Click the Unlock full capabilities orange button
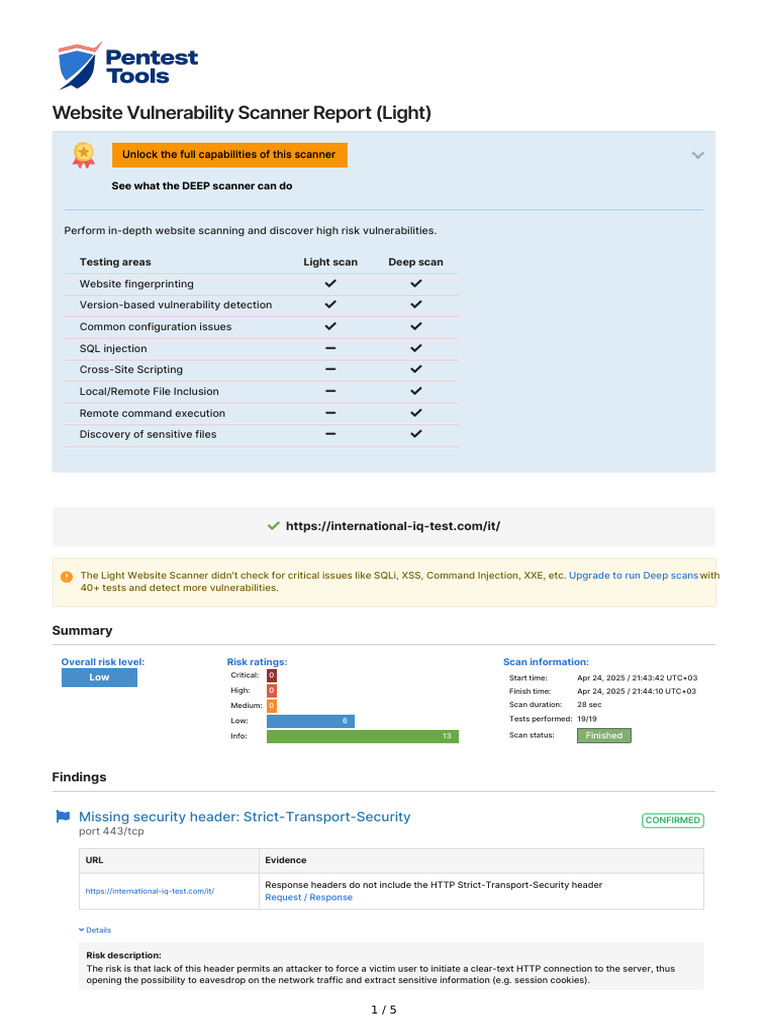This screenshot has height=1024, width=768. pyautogui.click(x=229, y=155)
